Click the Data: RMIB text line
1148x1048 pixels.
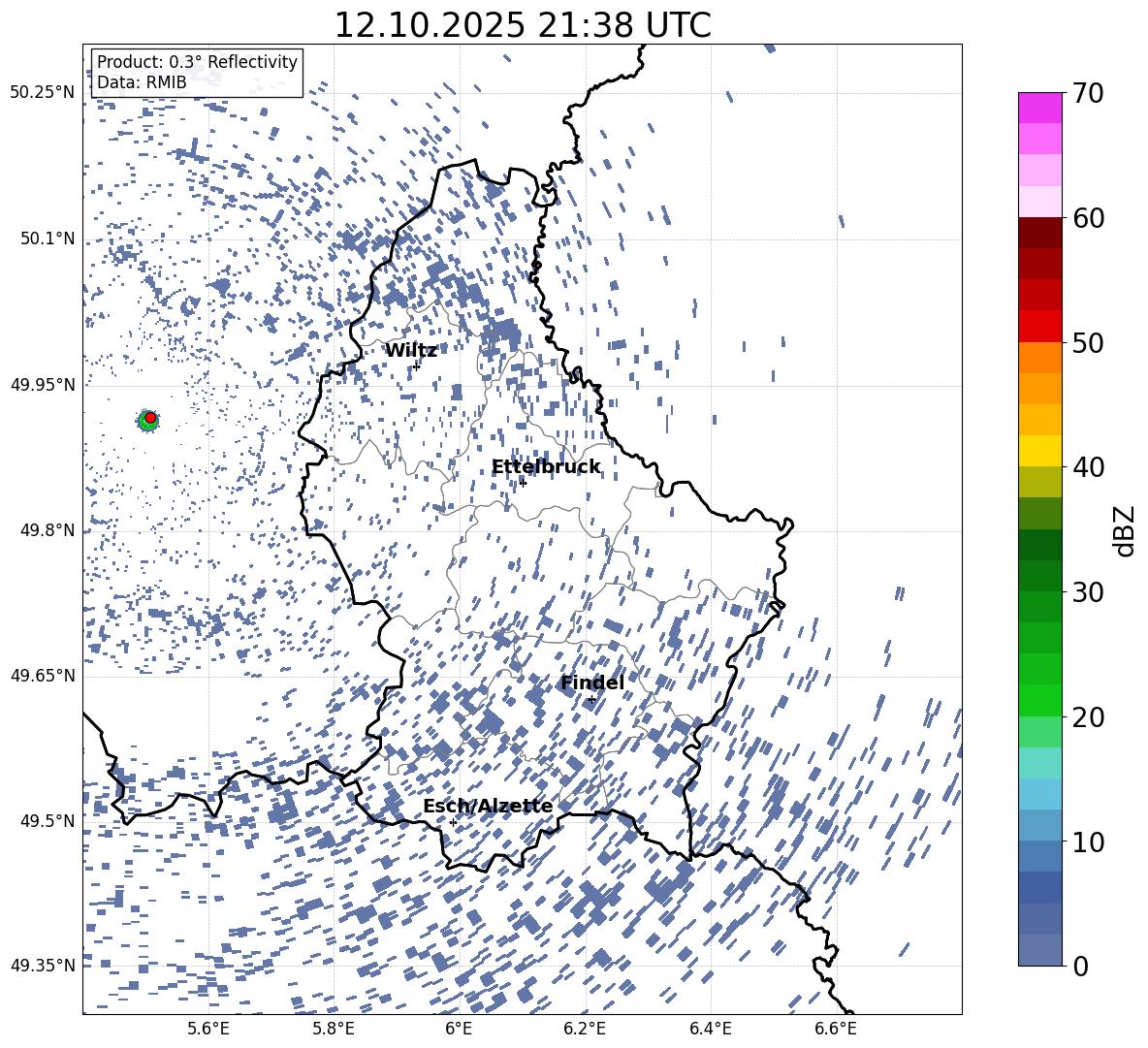[142, 82]
